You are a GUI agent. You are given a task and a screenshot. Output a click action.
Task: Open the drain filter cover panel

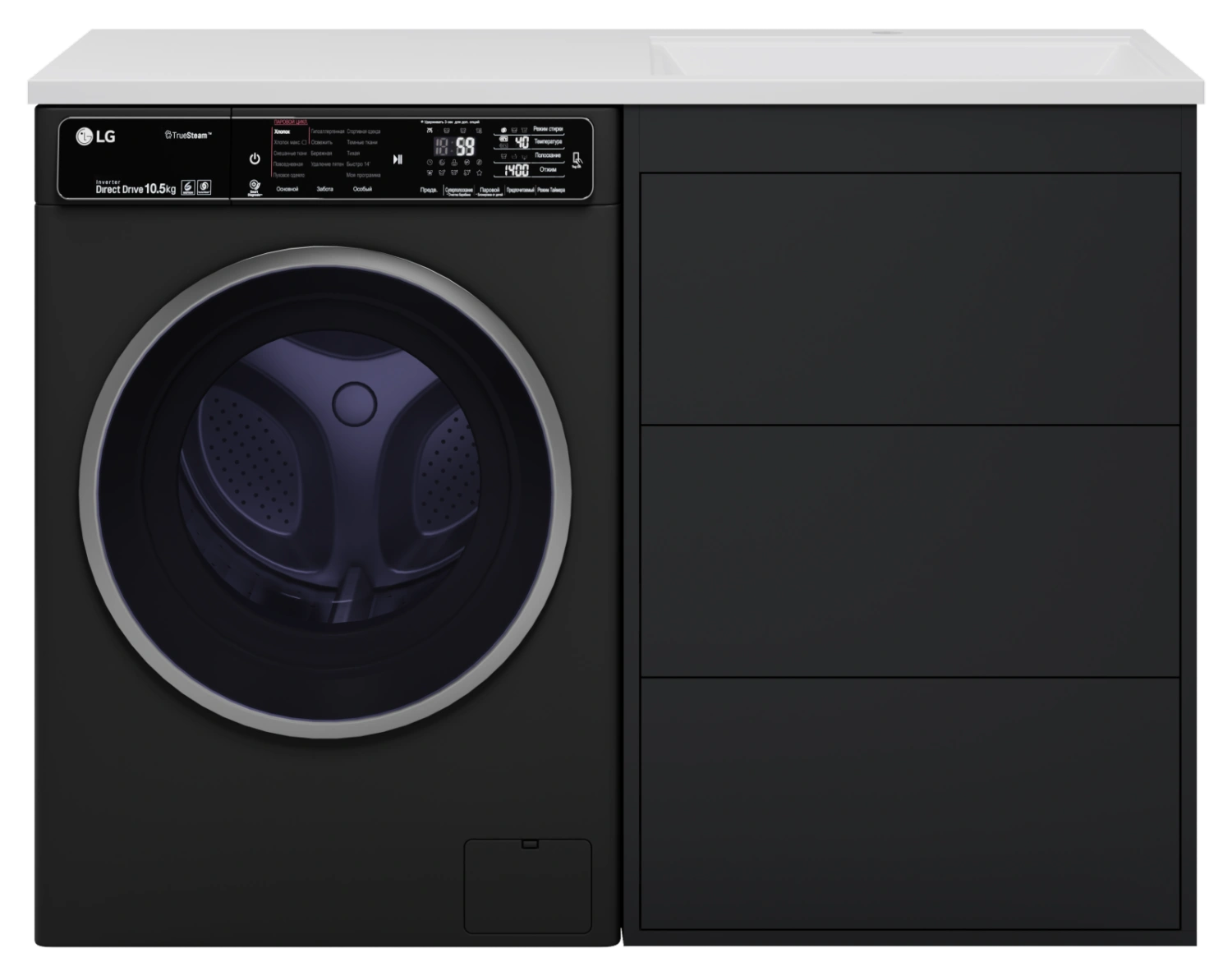(527, 886)
